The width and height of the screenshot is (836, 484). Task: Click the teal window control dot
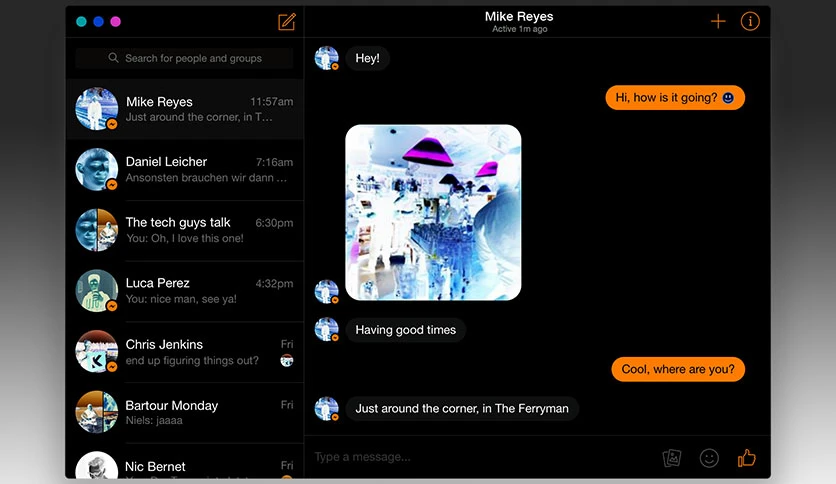coord(81,22)
